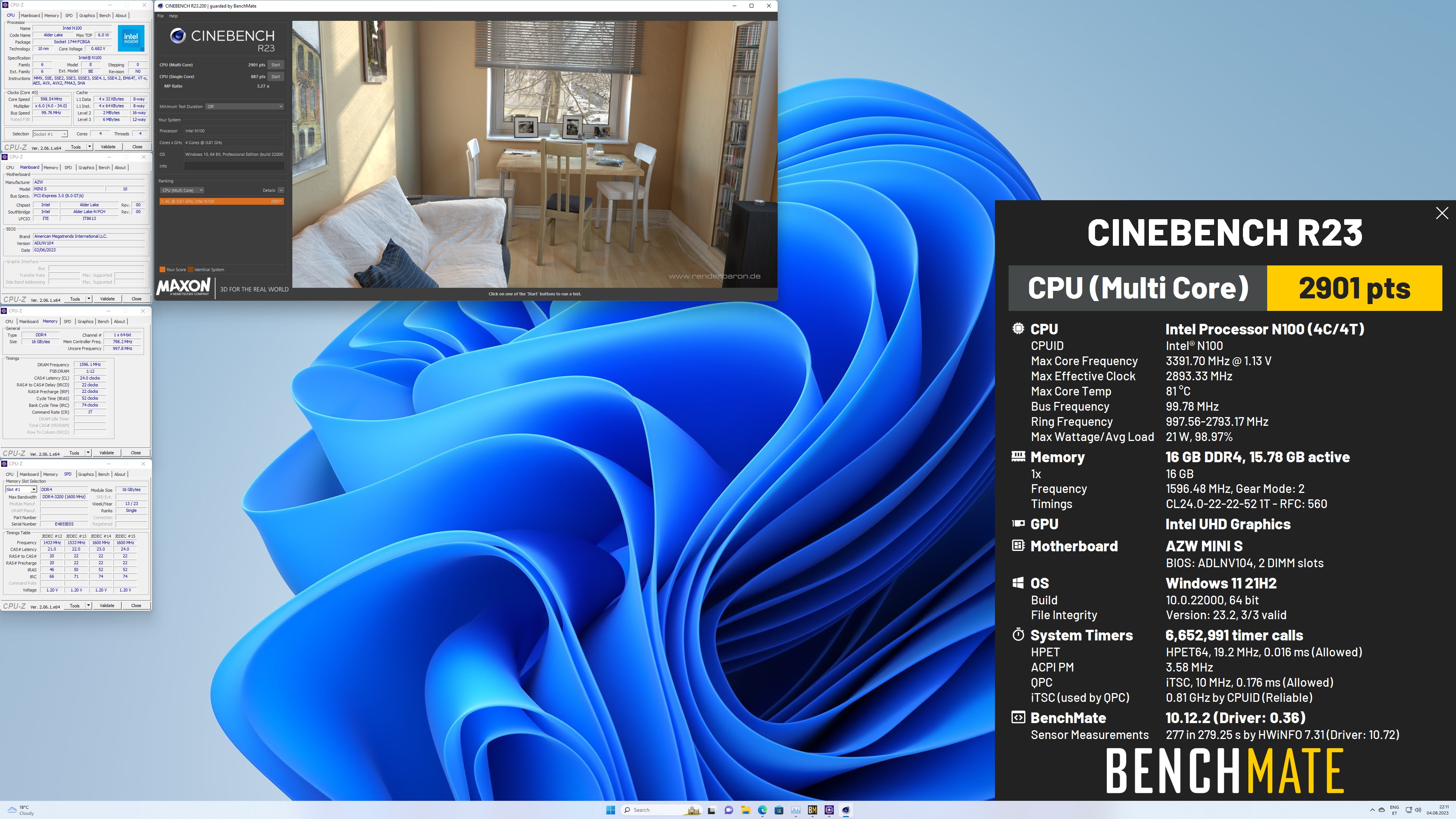Select SPD tab in top CPU-Z window
This screenshot has width=1456, height=819.
[69, 15]
